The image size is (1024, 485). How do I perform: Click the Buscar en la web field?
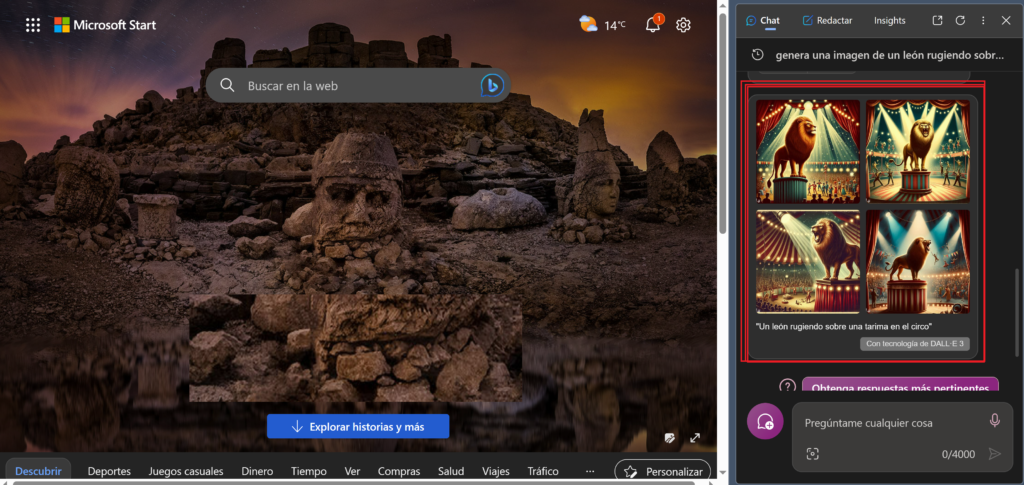click(350, 86)
